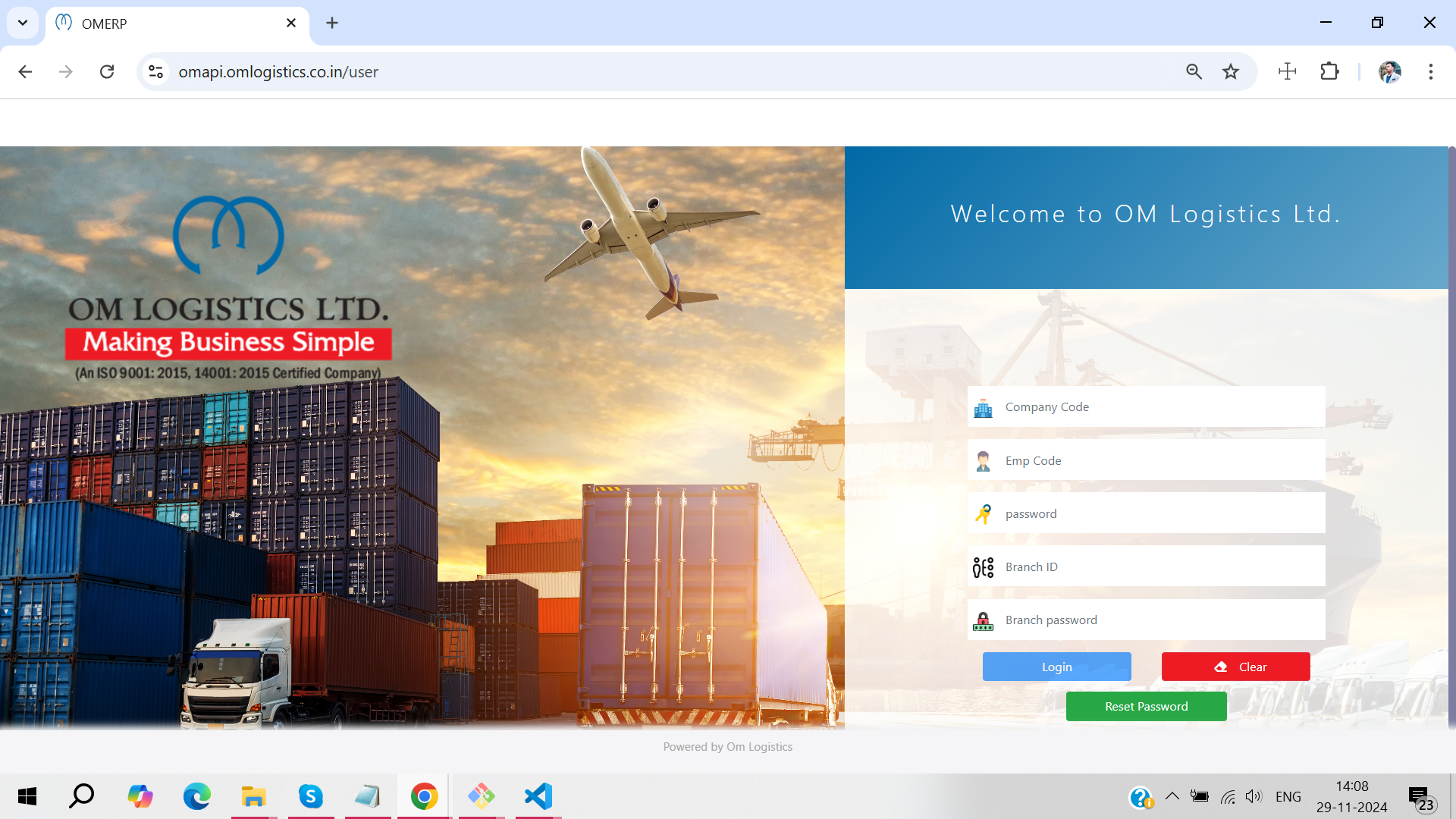Viewport: 1456px width, 819px height.
Task: Open Chrome's three-dot menu
Action: coord(1430,71)
